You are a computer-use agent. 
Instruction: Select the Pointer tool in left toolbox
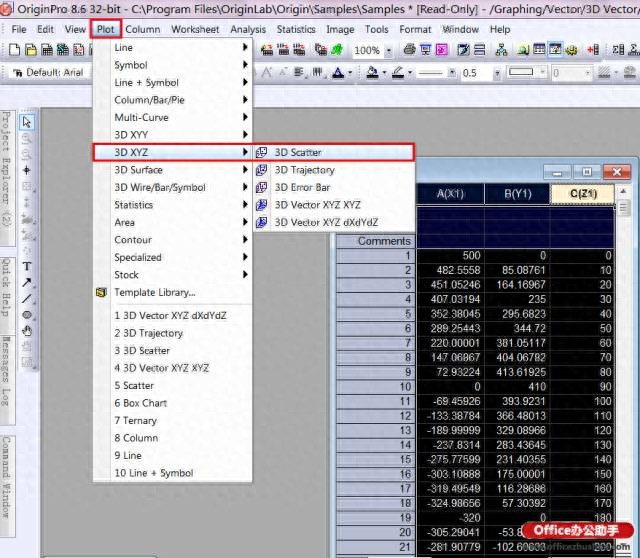(x=27, y=122)
